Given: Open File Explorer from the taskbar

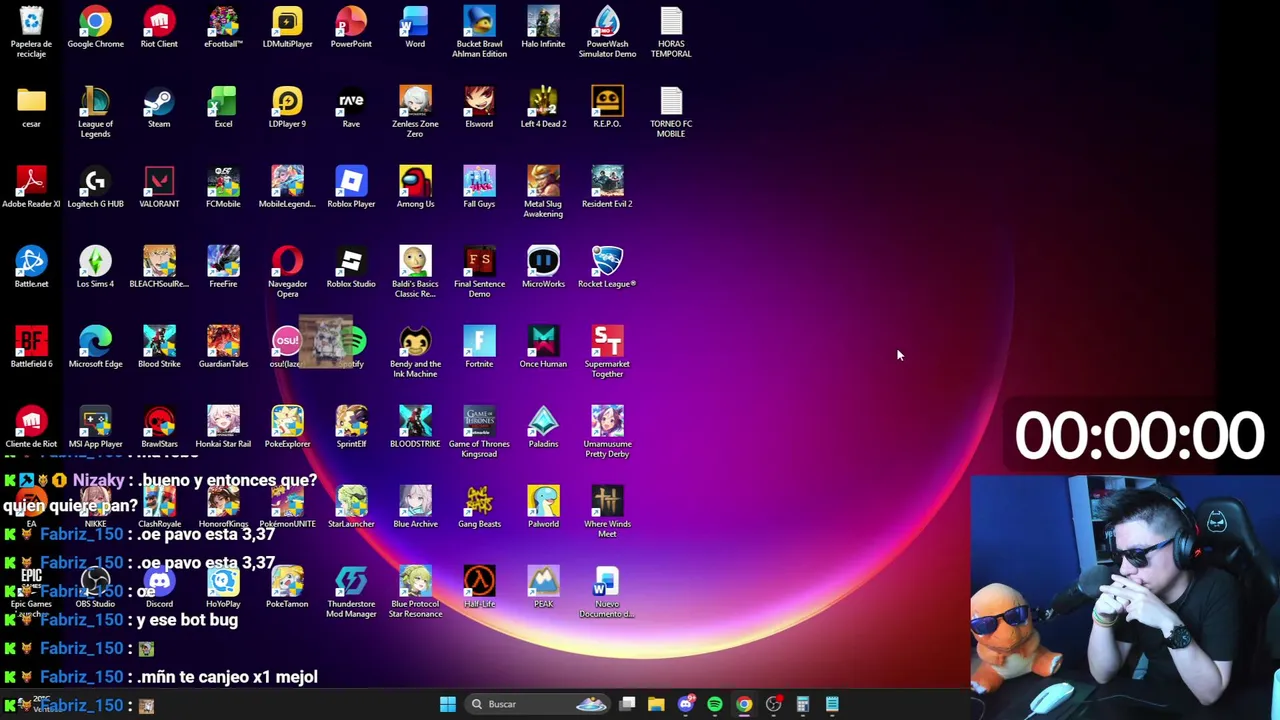Looking at the screenshot, I should (x=656, y=704).
